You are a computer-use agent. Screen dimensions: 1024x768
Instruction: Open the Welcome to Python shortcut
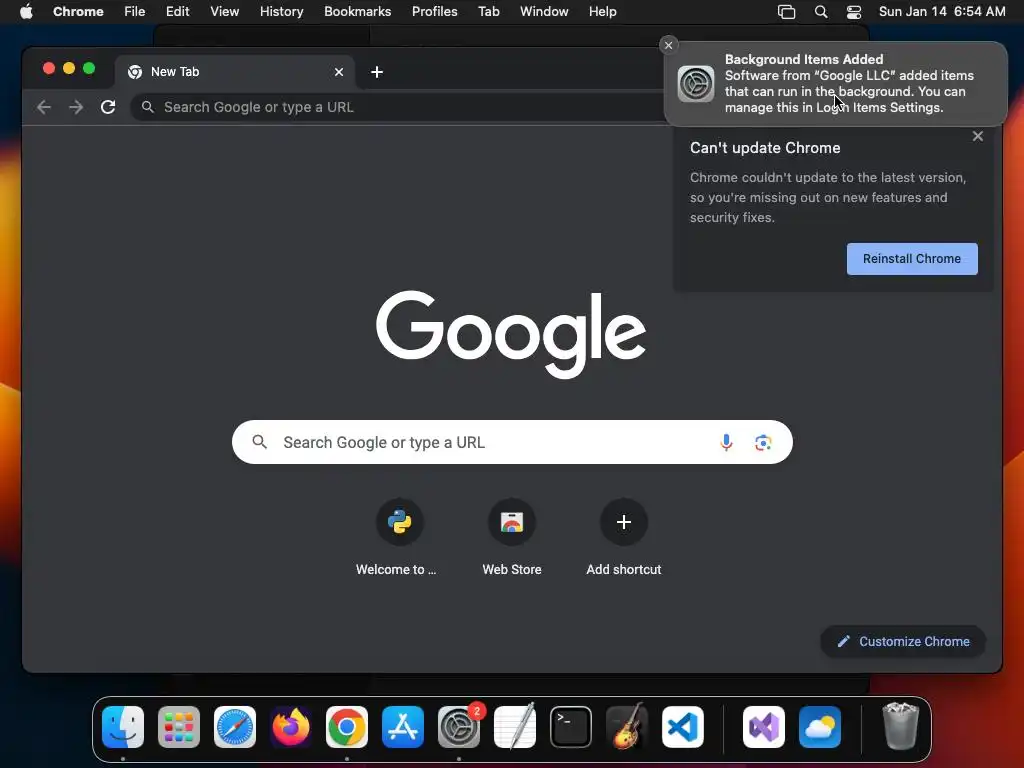pos(399,537)
